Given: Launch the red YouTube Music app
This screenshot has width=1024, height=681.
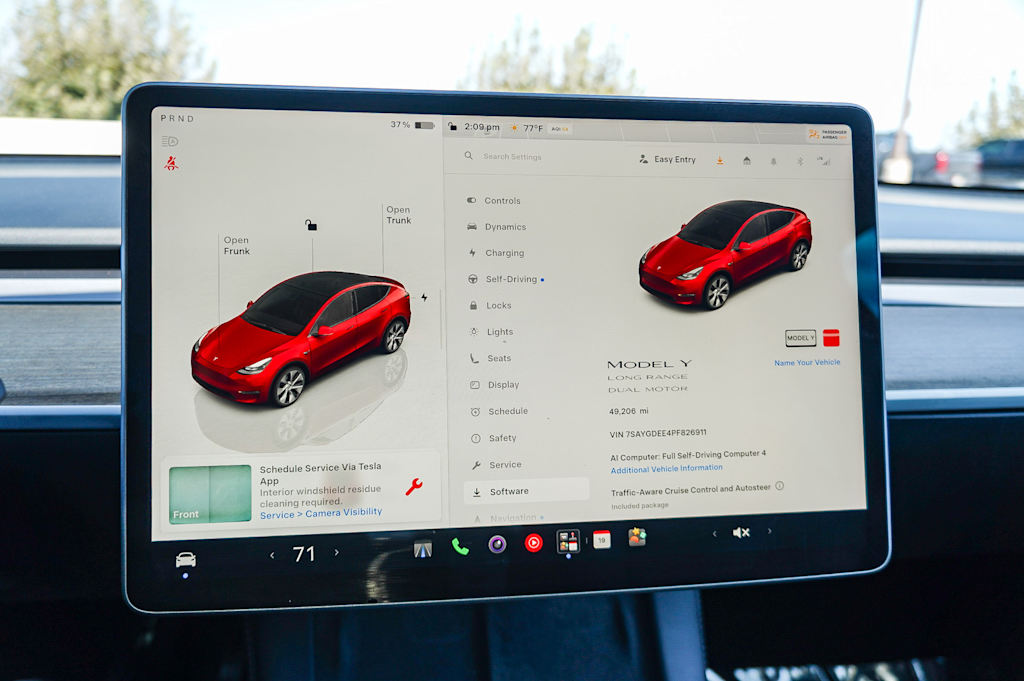Looking at the screenshot, I should tap(534, 543).
